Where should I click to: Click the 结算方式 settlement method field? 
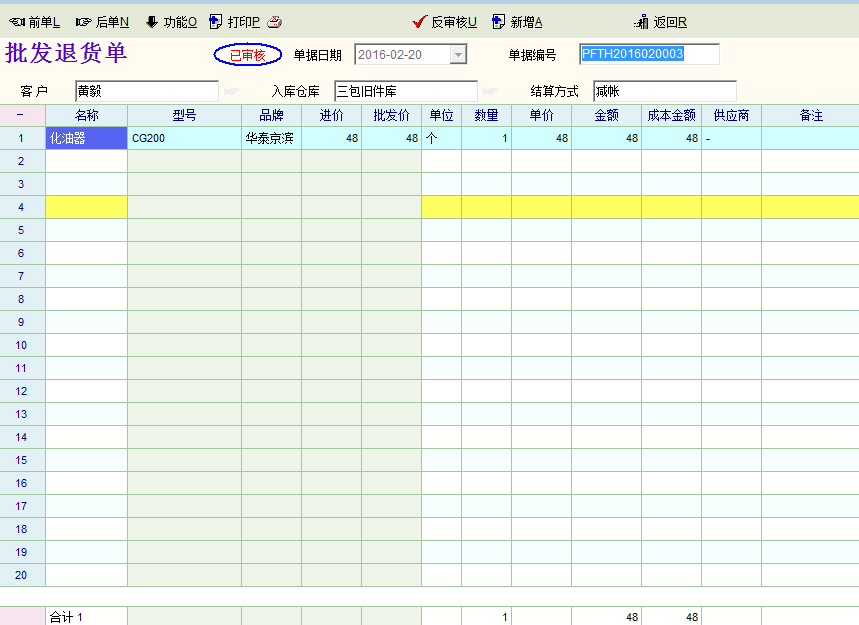pyautogui.click(x=664, y=91)
